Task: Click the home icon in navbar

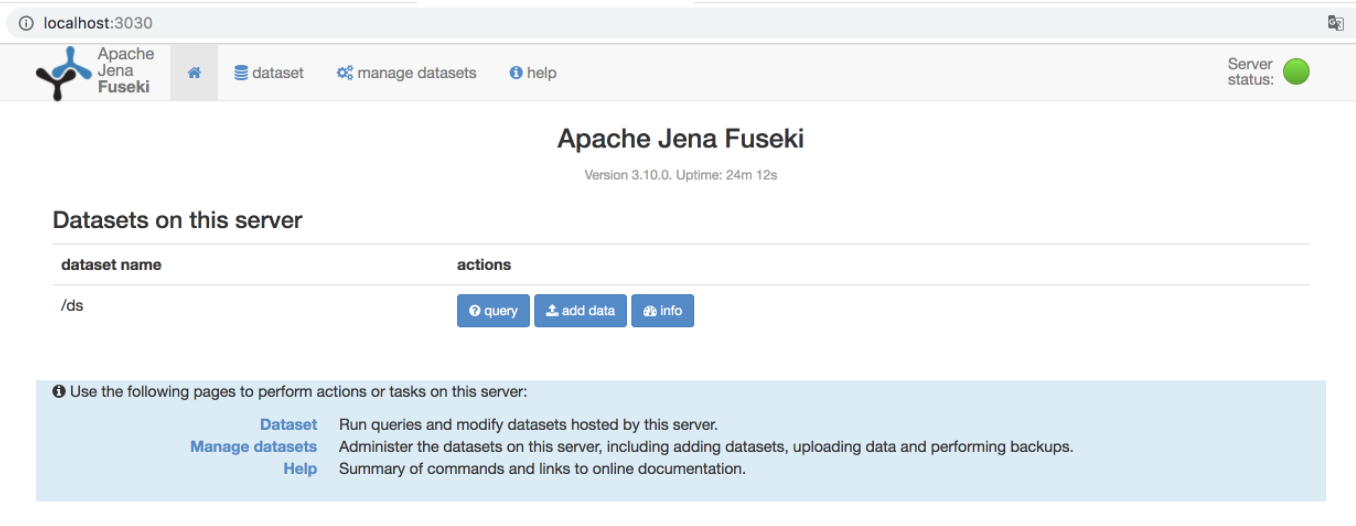Action: pos(194,73)
